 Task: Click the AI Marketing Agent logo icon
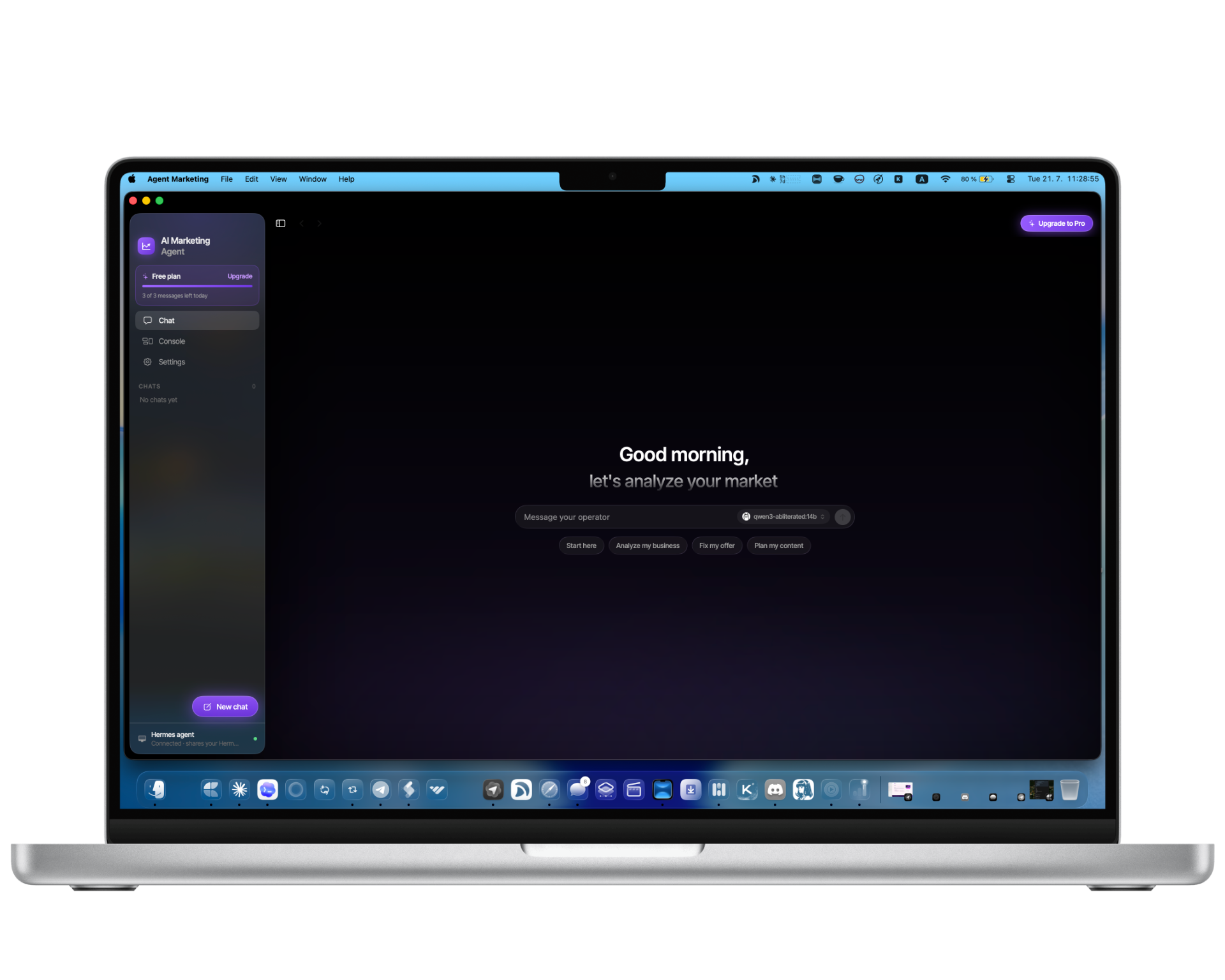tap(146, 246)
